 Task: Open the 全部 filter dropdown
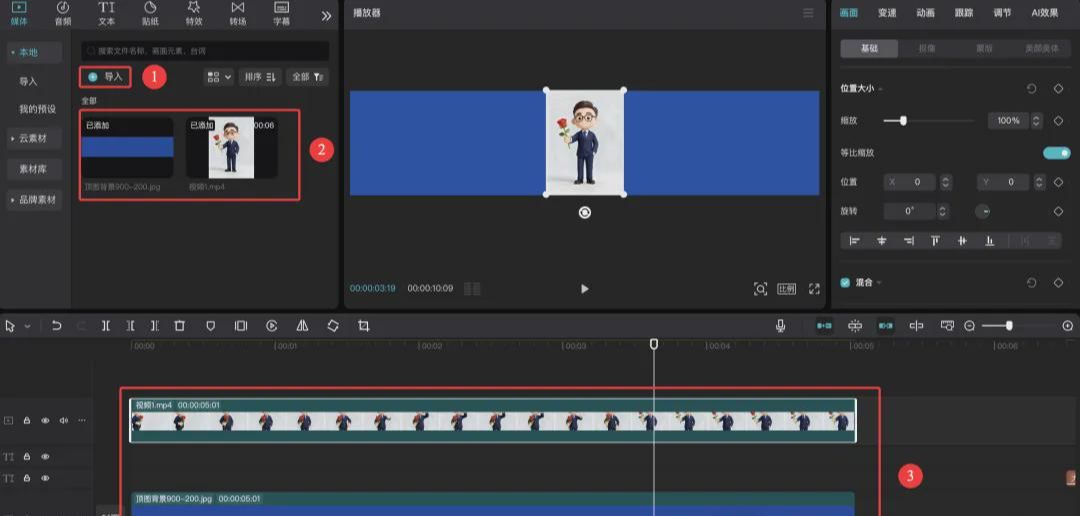tap(306, 77)
